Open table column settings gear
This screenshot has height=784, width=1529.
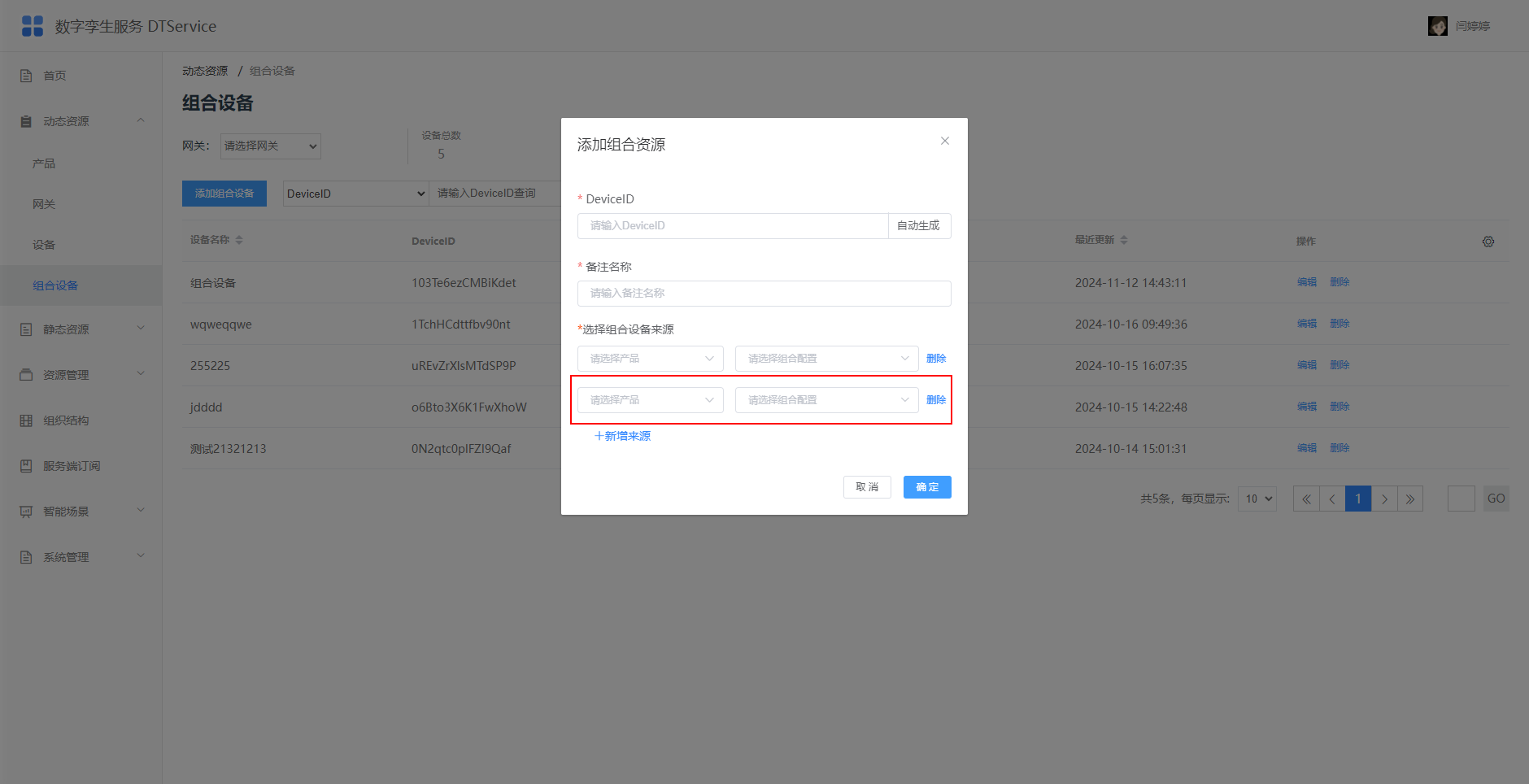(1488, 242)
